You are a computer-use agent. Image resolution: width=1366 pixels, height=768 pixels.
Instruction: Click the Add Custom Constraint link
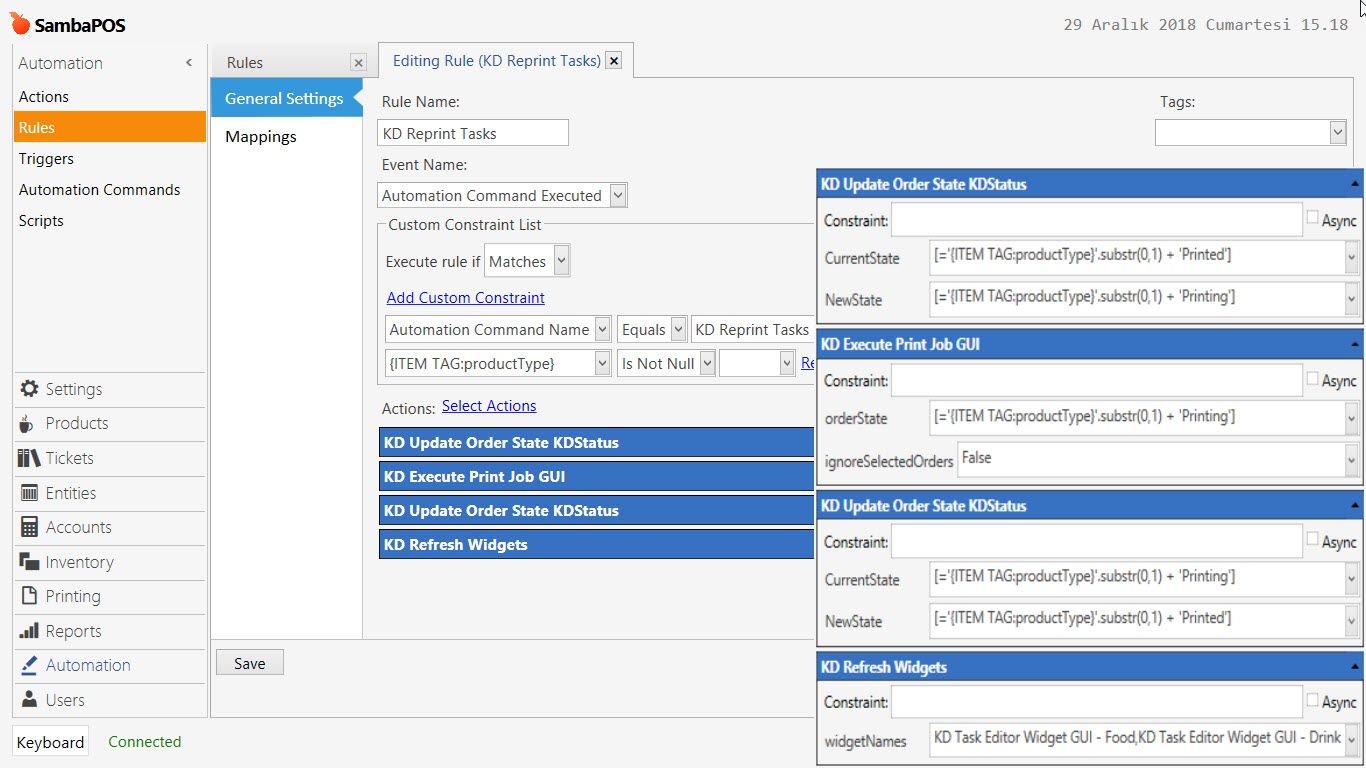(466, 298)
